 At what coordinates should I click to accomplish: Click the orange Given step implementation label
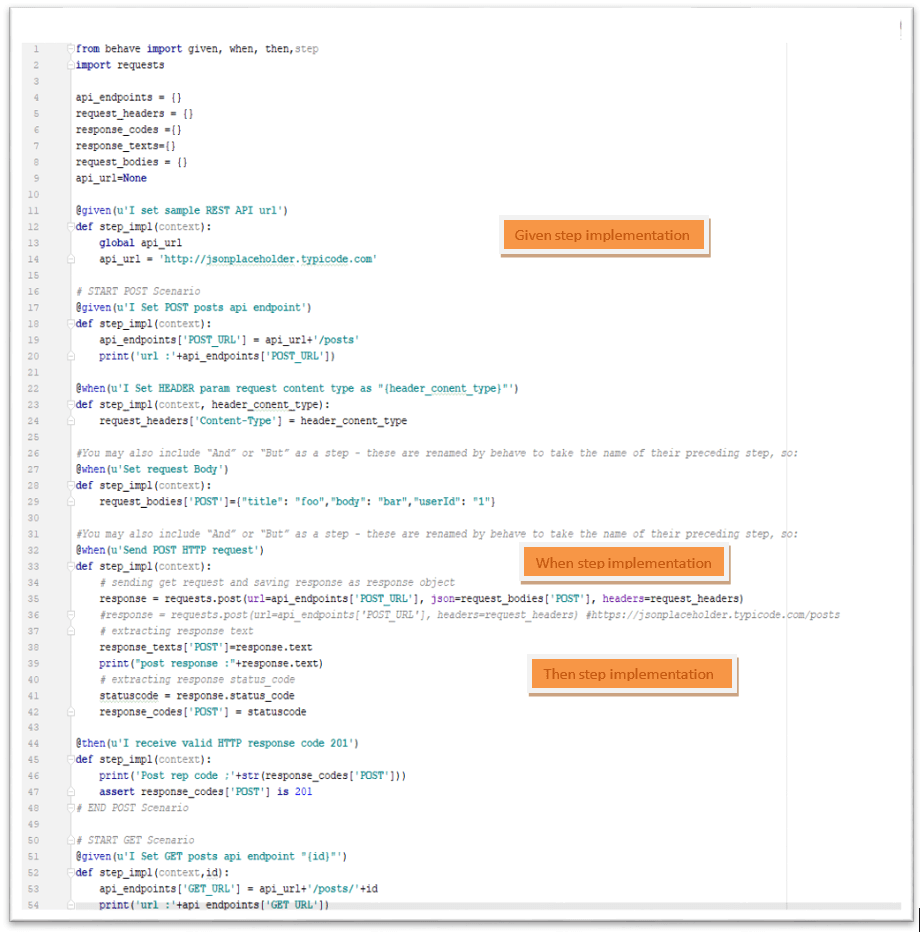click(x=603, y=236)
